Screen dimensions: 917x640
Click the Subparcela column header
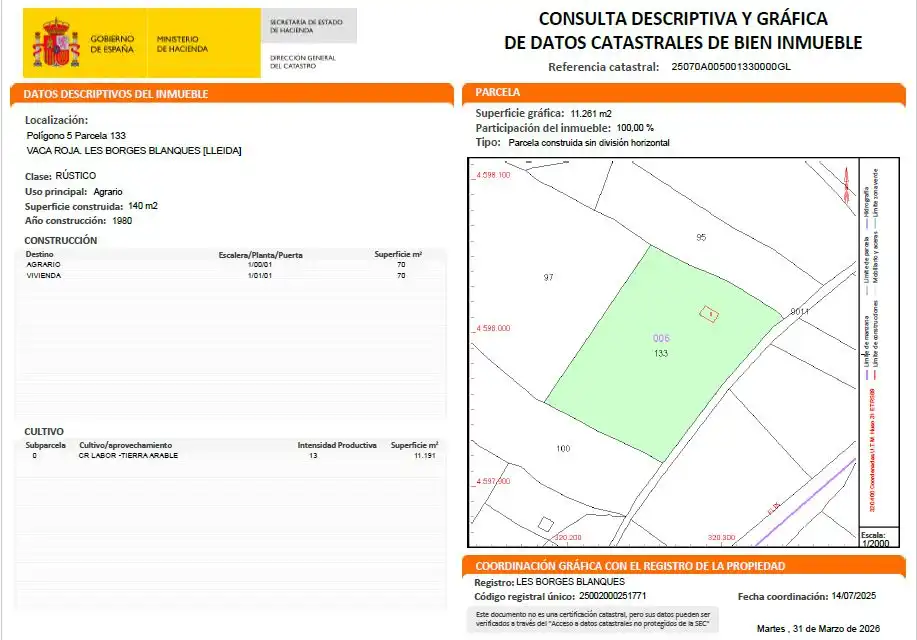point(46,445)
